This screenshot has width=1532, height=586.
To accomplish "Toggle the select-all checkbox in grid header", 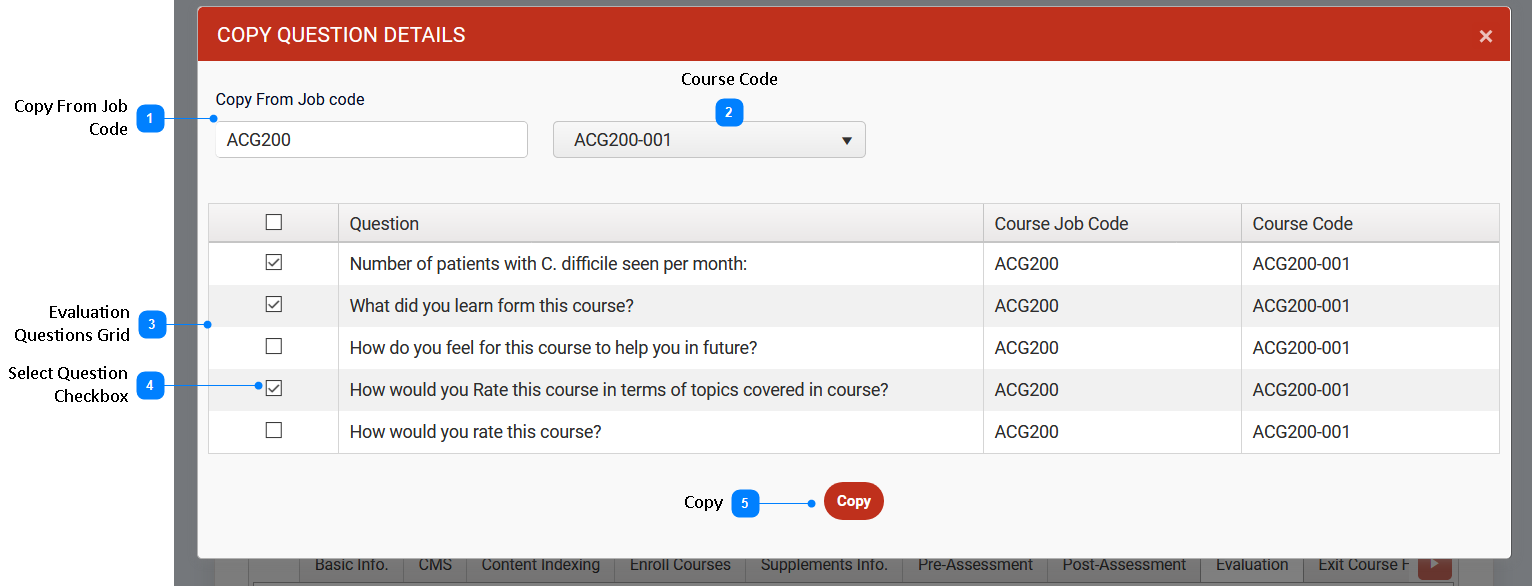I will pyautogui.click(x=273, y=222).
